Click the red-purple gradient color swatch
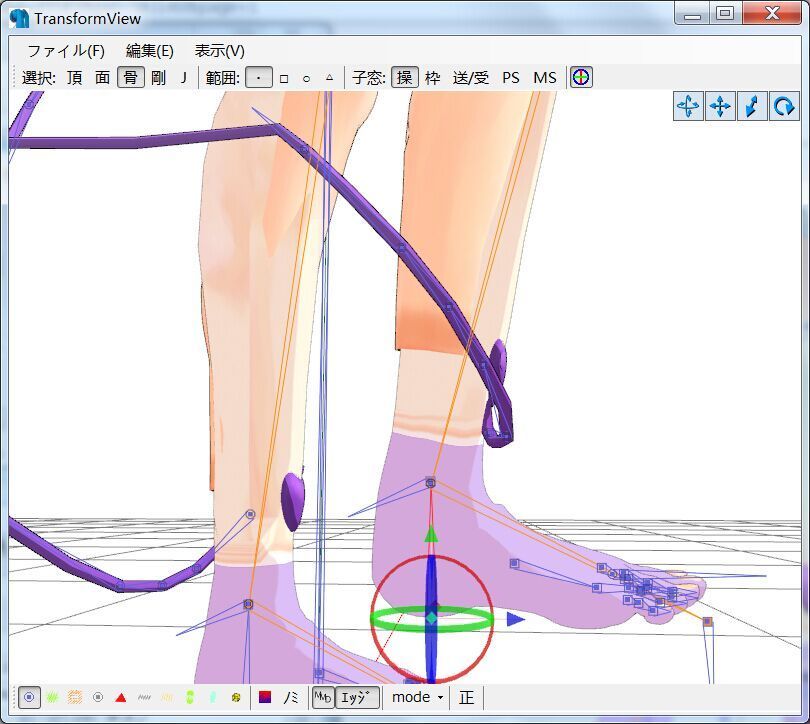810x724 pixels. tap(265, 697)
